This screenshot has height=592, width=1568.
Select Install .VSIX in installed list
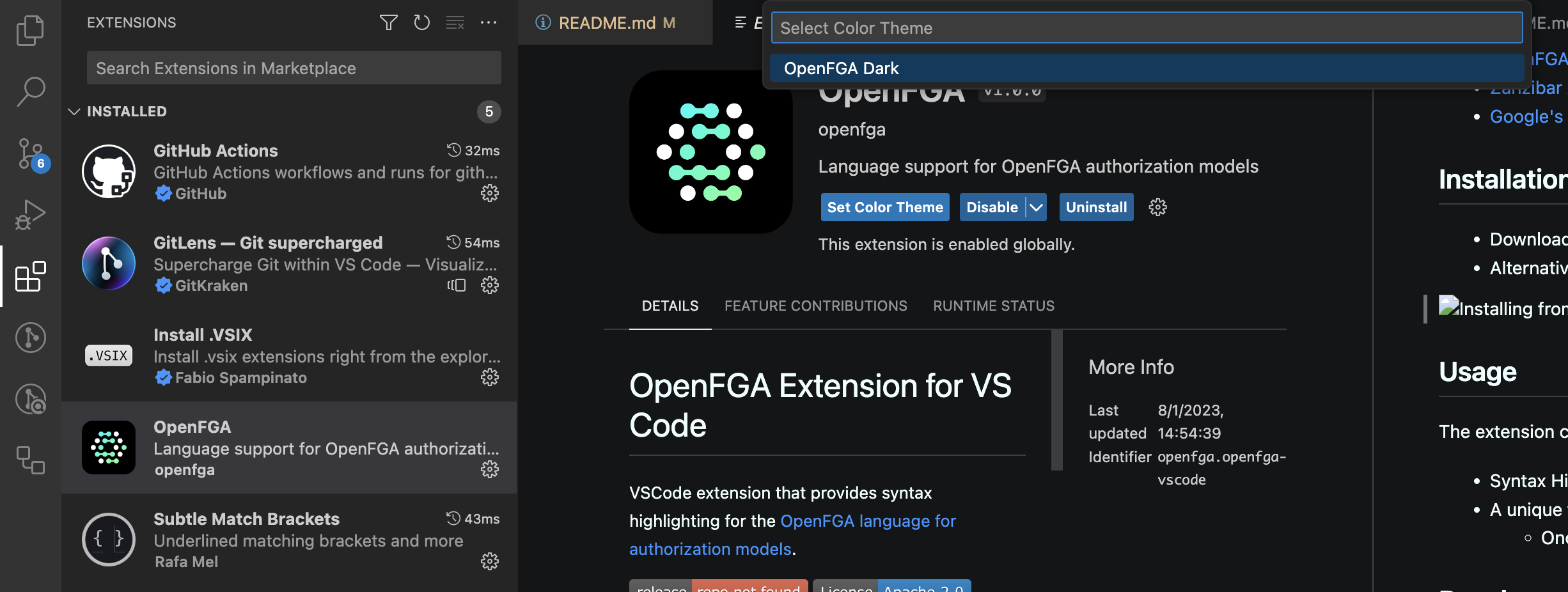[x=289, y=355]
